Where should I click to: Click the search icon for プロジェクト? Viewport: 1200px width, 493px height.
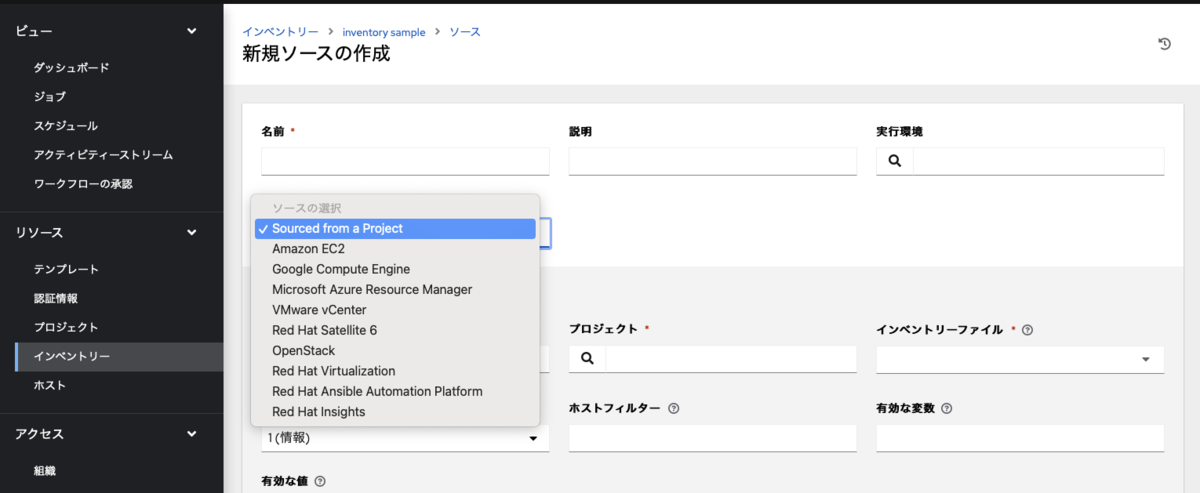click(x=587, y=359)
